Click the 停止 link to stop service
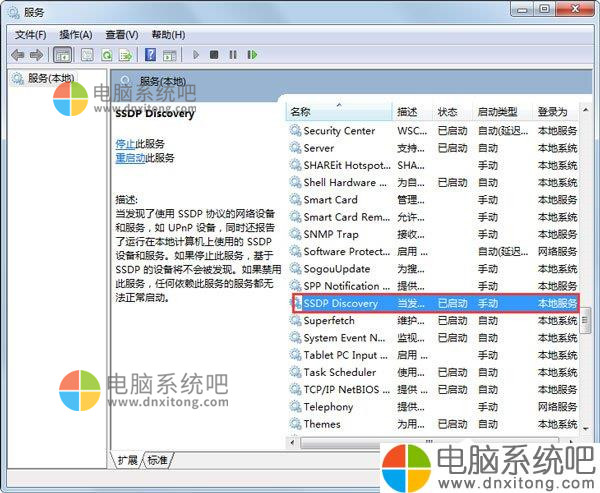The height and width of the screenshot is (493, 600). point(125,144)
